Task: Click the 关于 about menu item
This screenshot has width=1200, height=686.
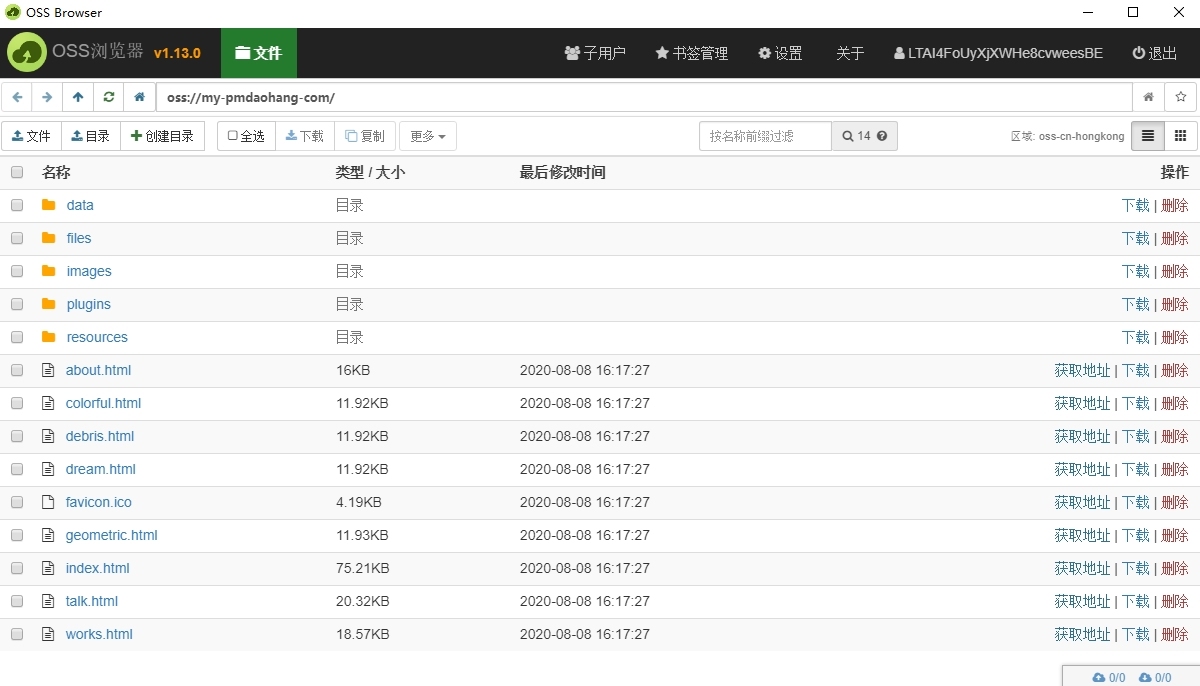Action: tap(850, 53)
